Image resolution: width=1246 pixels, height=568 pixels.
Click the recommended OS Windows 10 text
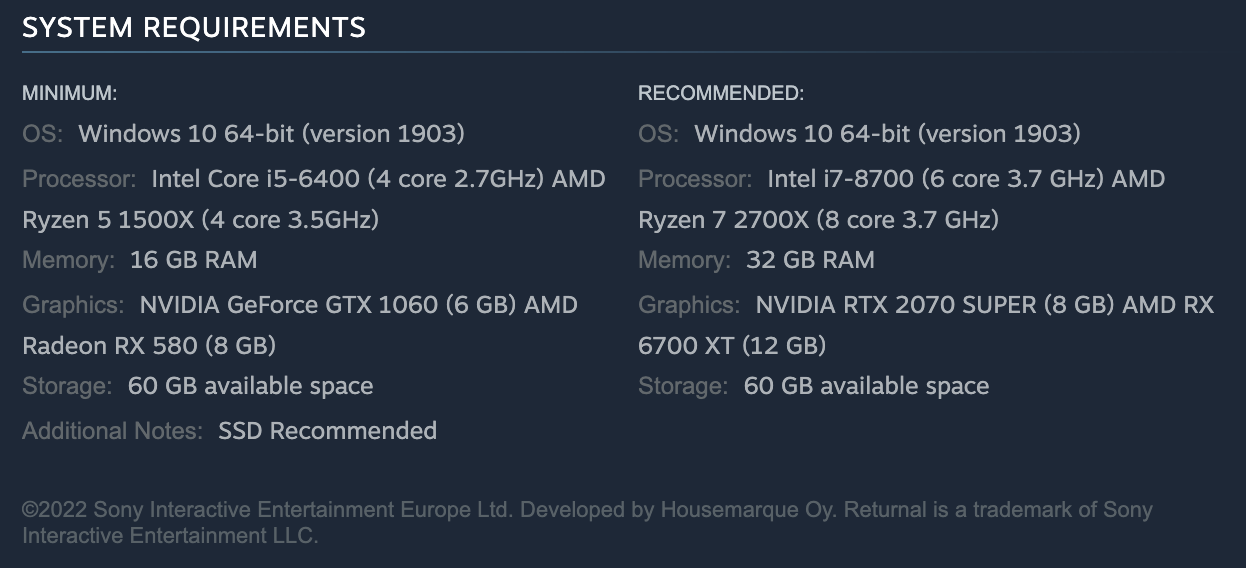887,133
